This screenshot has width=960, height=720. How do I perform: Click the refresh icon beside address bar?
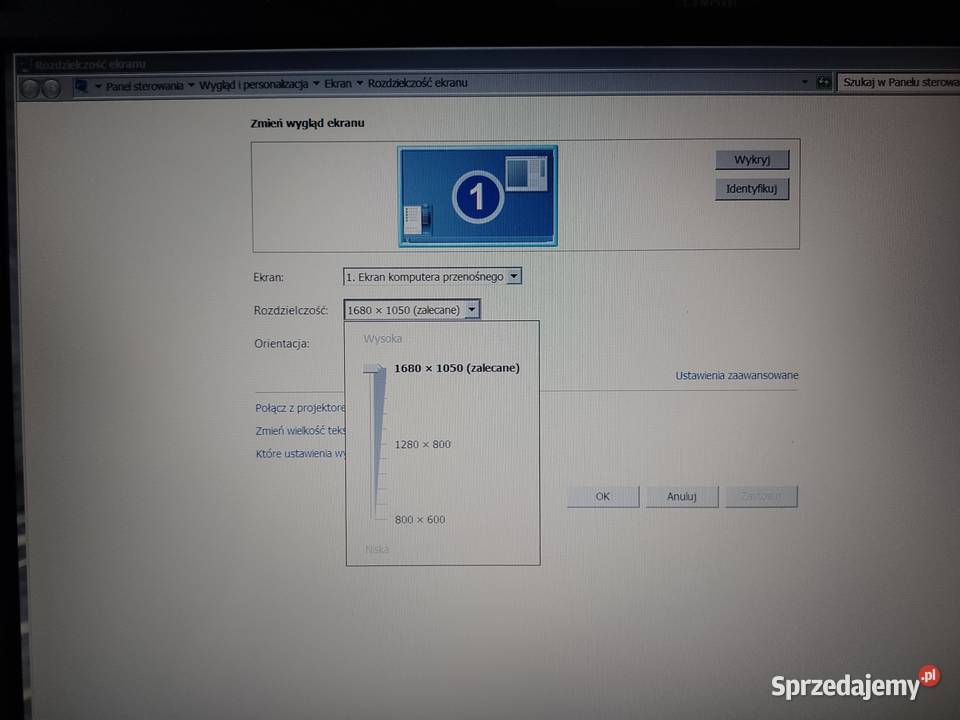pyautogui.click(x=823, y=83)
